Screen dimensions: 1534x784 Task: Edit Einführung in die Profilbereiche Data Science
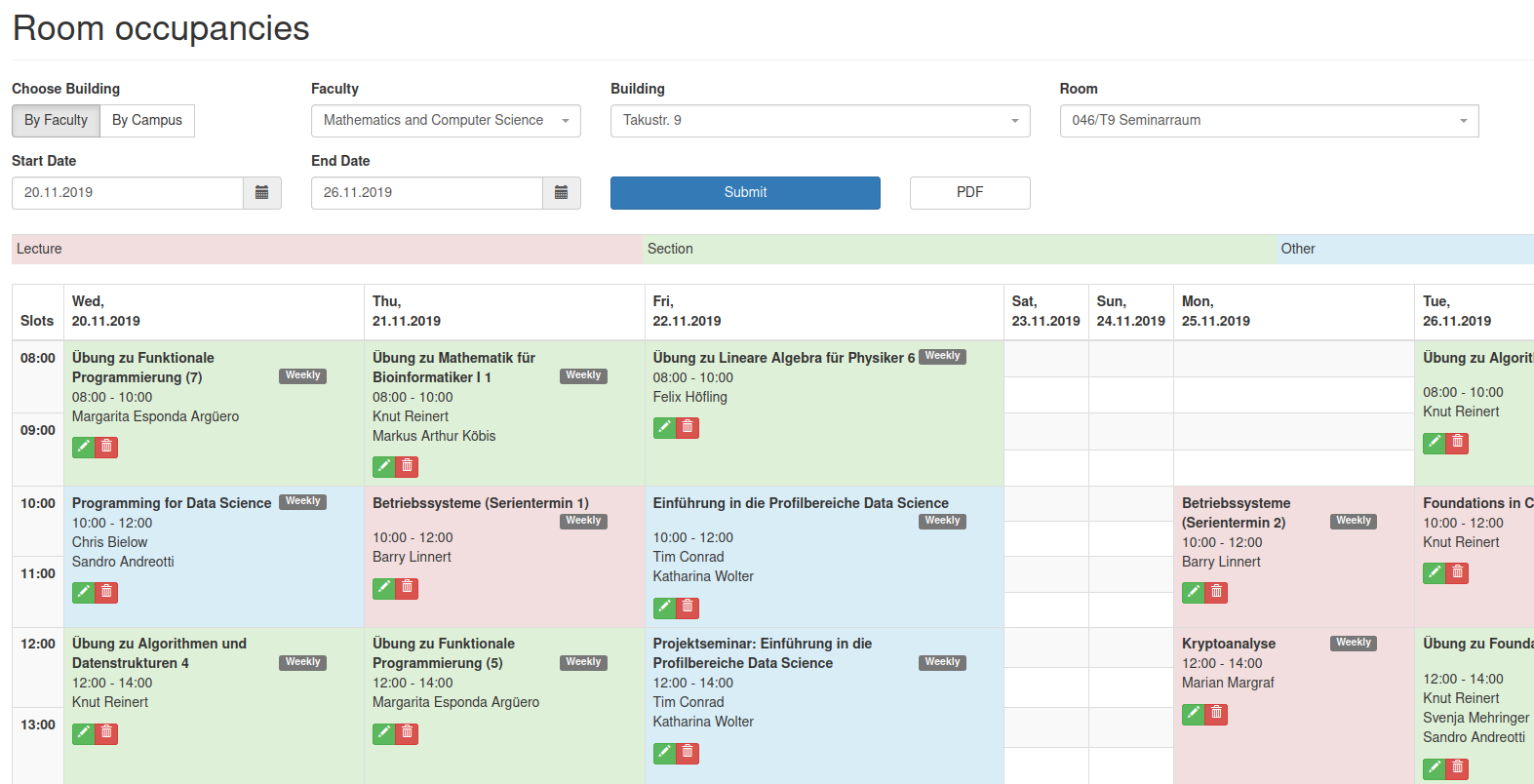coord(665,608)
